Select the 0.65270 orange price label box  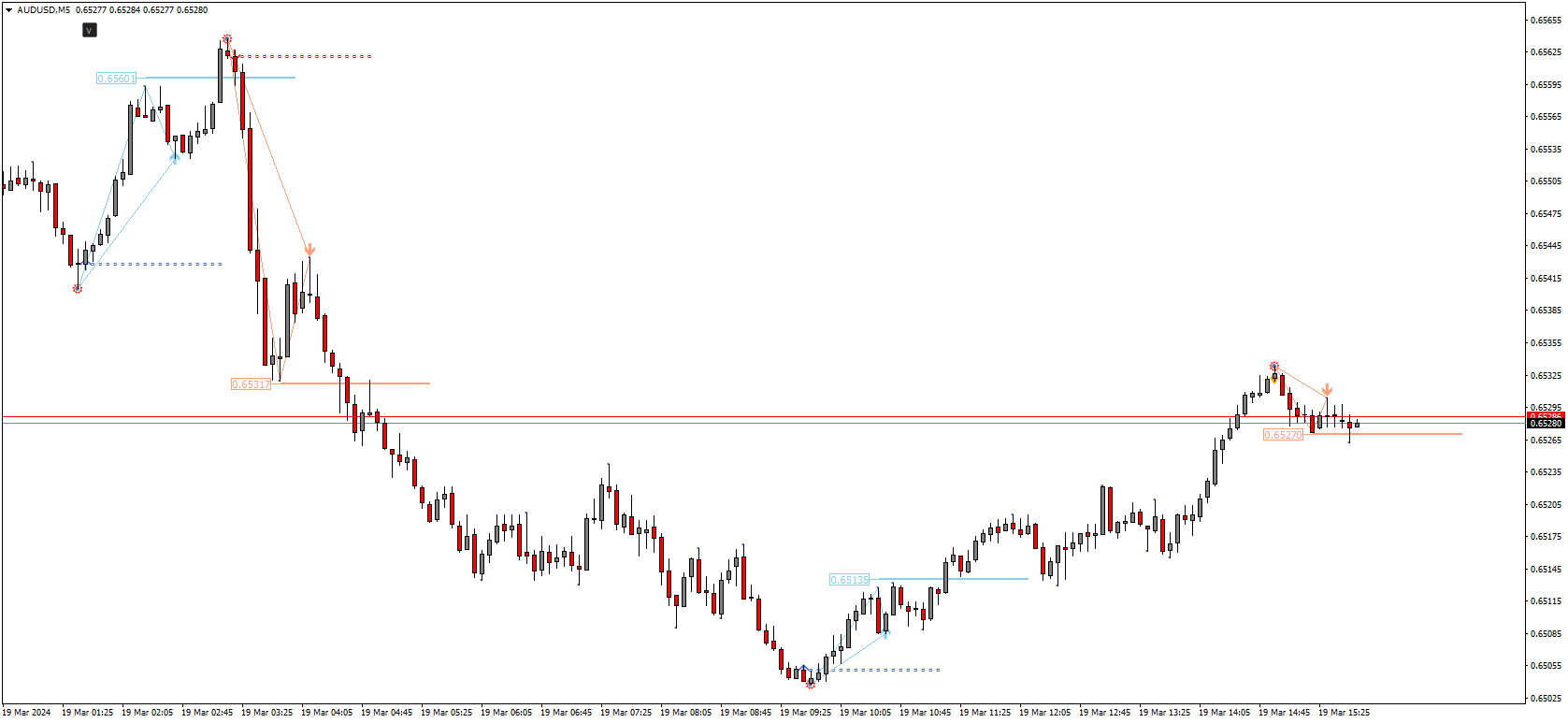[x=1283, y=435]
